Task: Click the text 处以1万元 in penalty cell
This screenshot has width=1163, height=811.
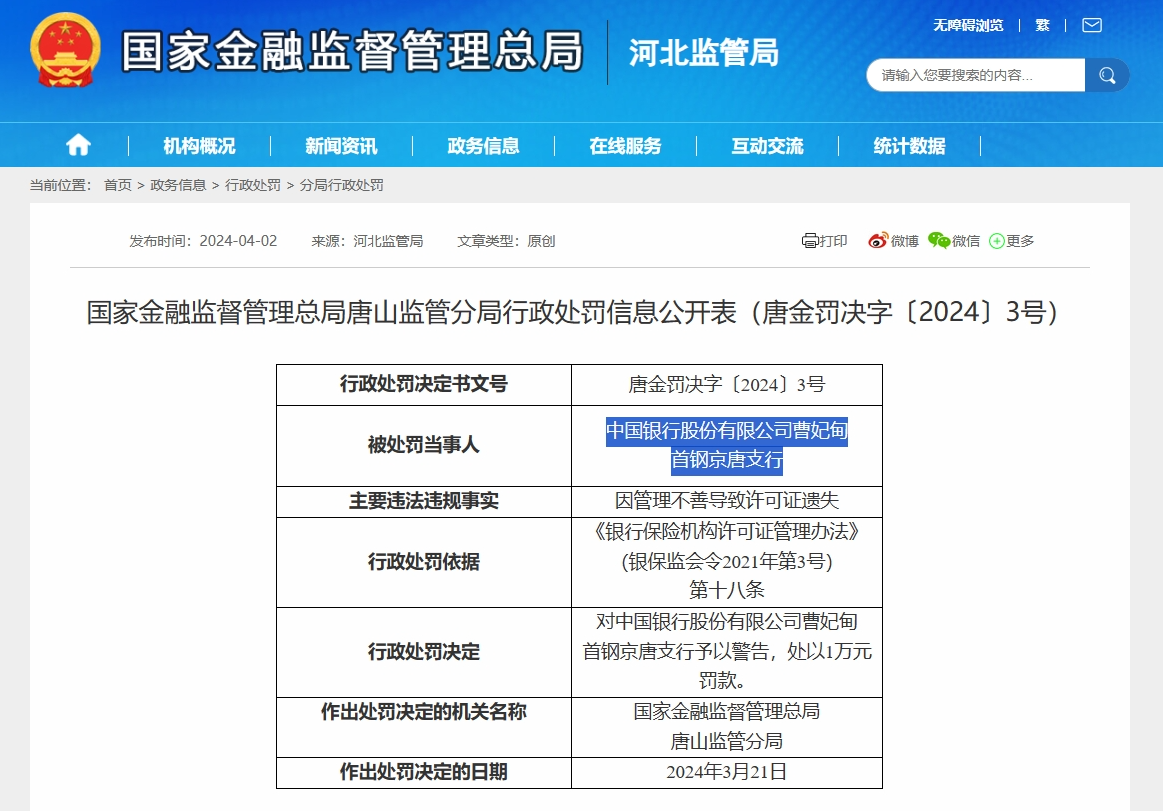Action: [829, 651]
